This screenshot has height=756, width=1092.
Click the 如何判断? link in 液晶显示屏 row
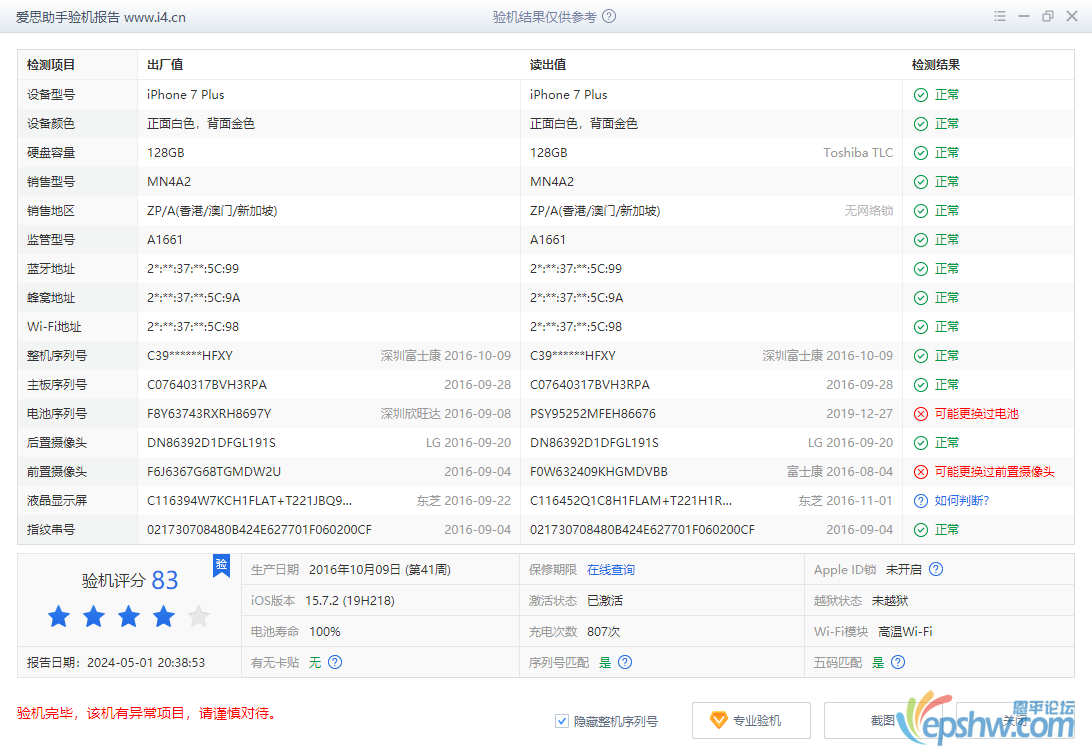[962, 501]
